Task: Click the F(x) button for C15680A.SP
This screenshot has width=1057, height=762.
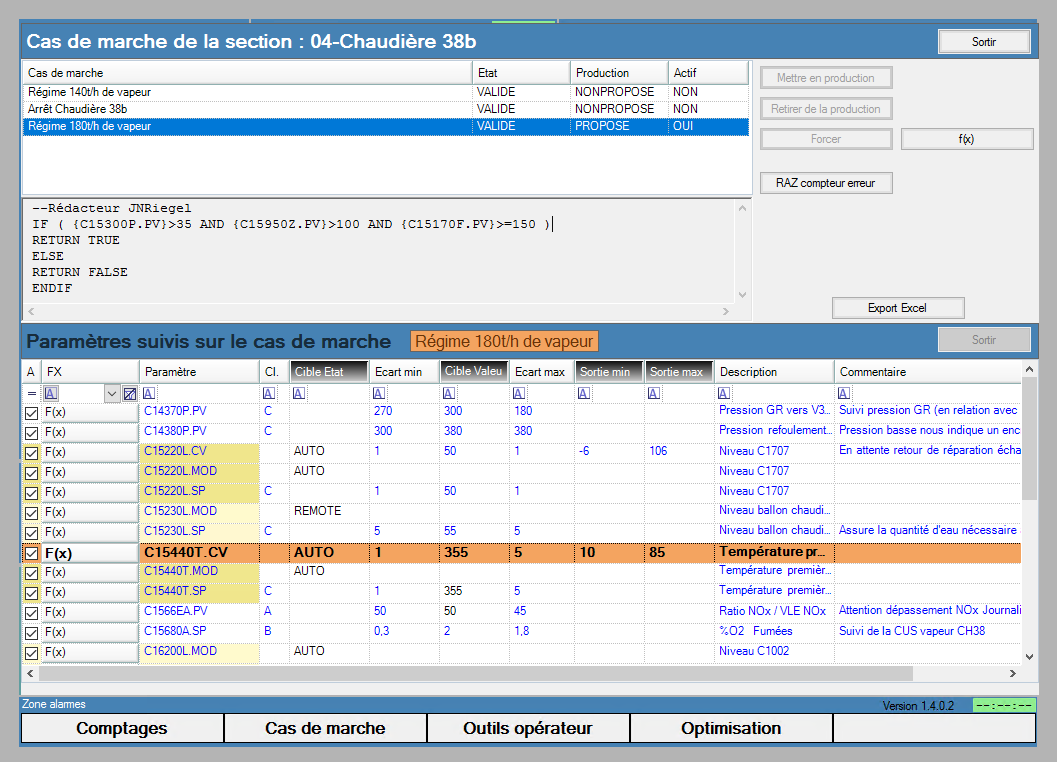Action: point(90,633)
